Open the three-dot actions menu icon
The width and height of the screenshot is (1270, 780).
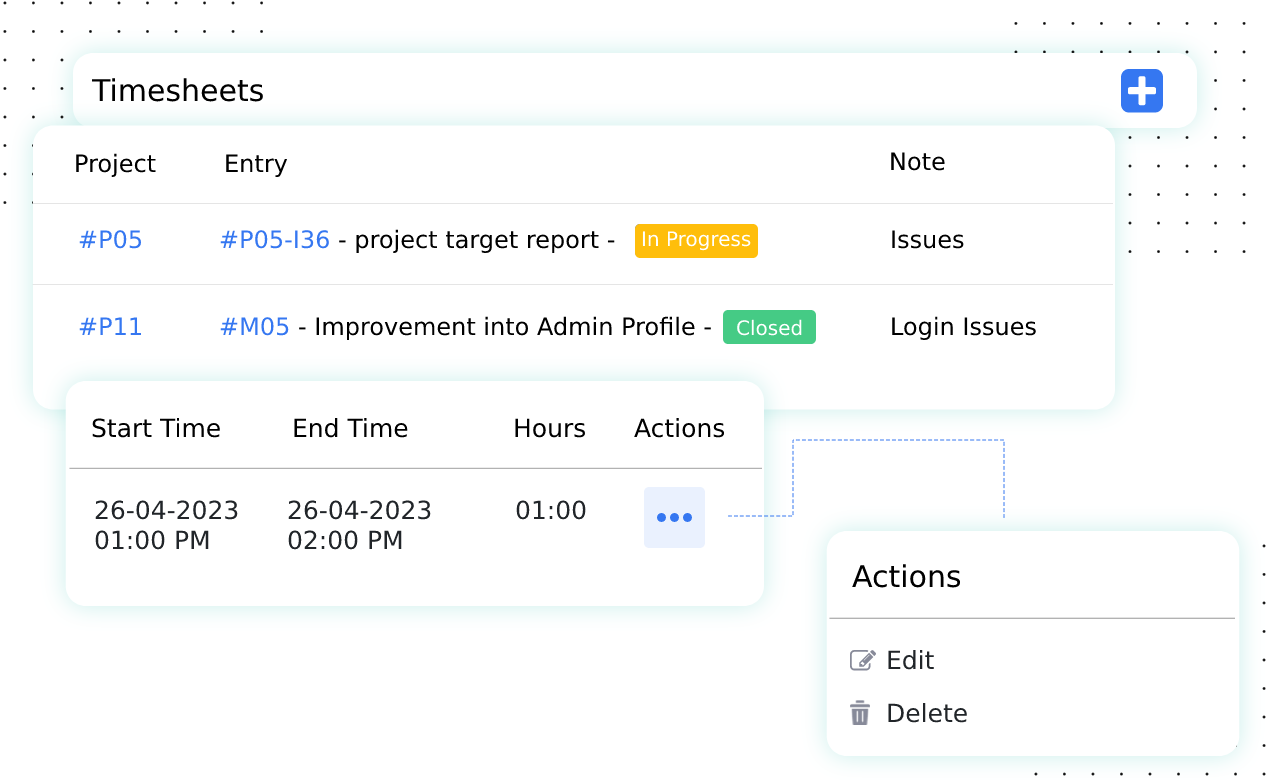674,517
